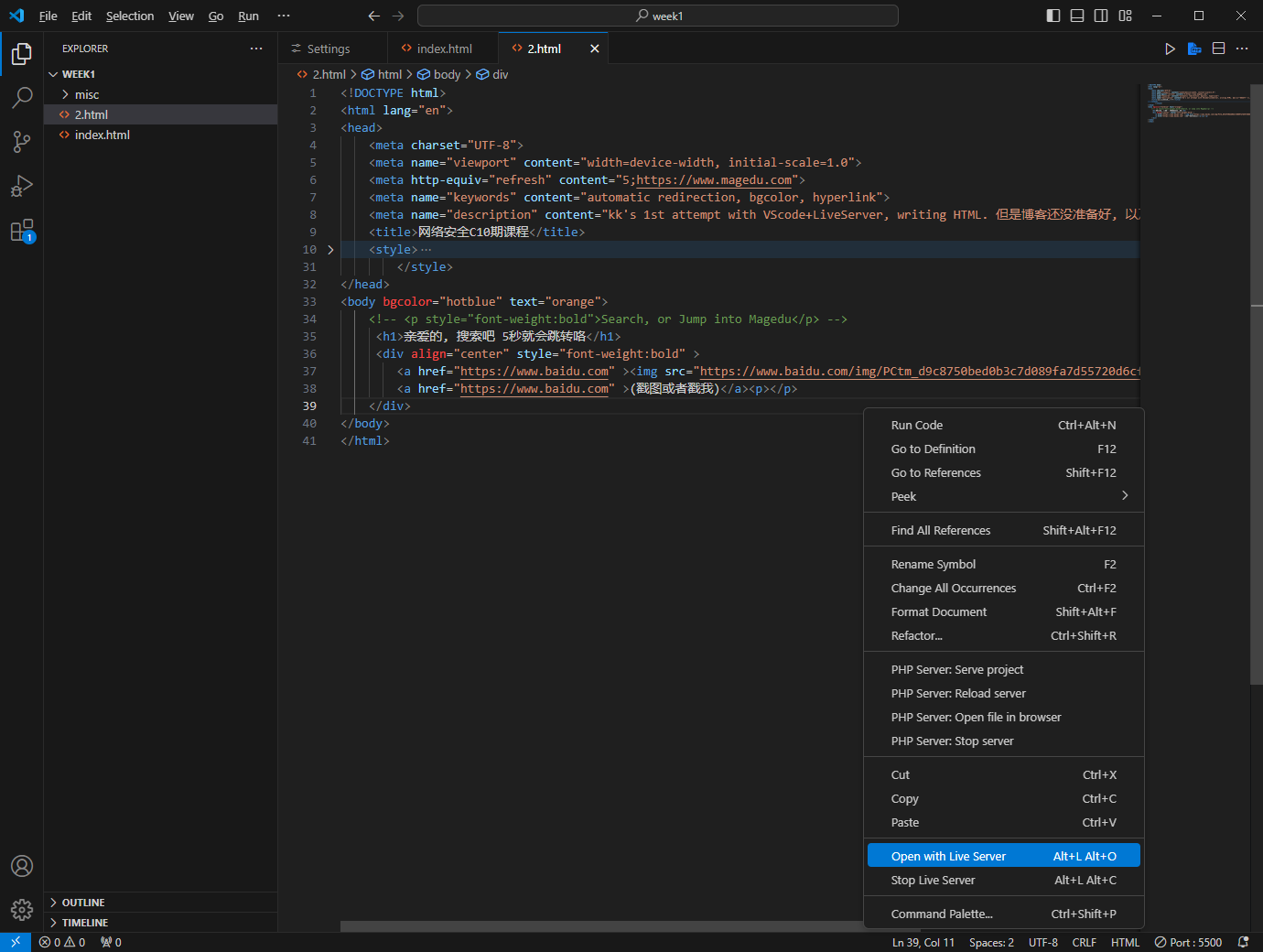
Task: Click the open-in-browser icon beside Run
Action: (1194, 49)
